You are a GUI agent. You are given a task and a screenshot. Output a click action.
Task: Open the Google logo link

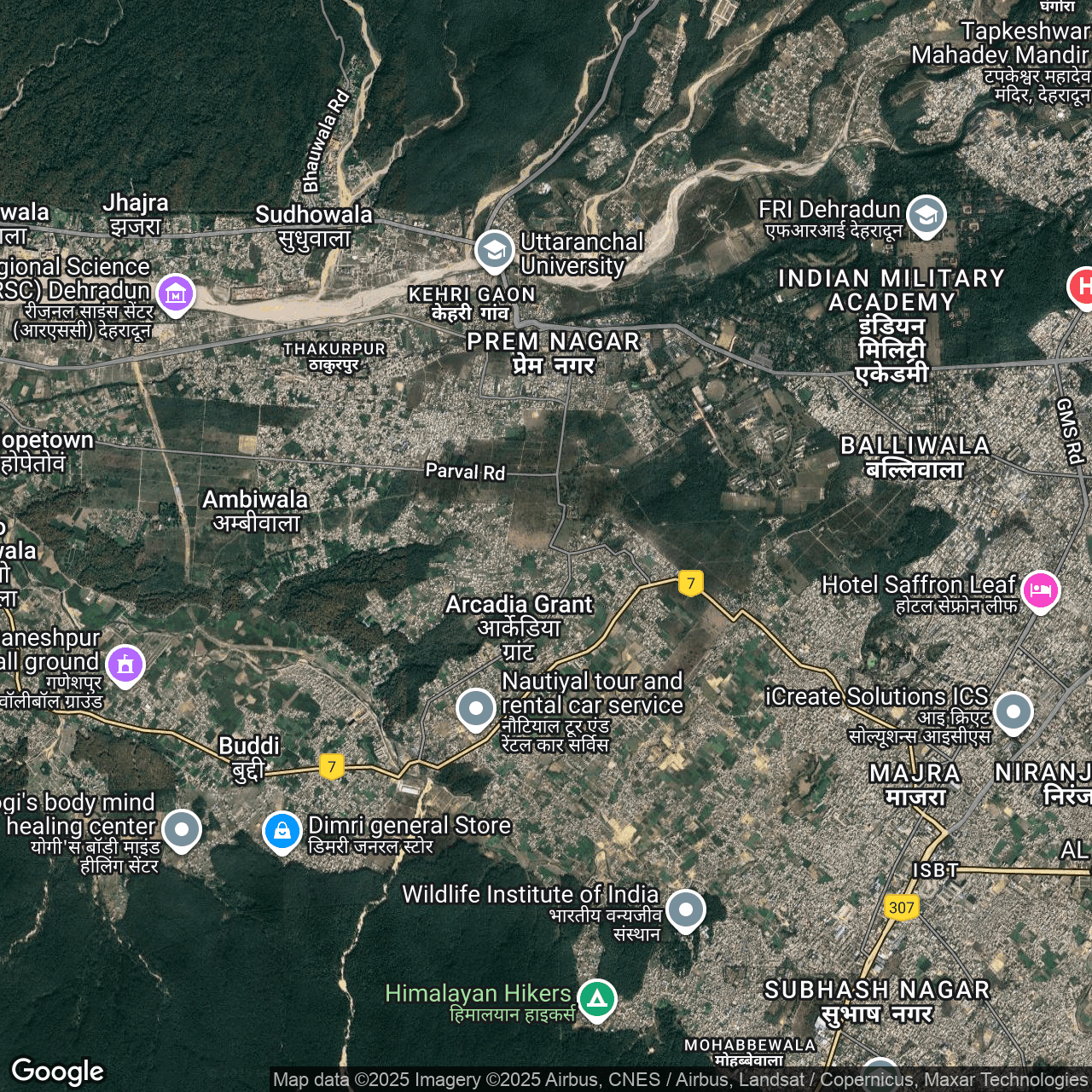pos(58,1072)
